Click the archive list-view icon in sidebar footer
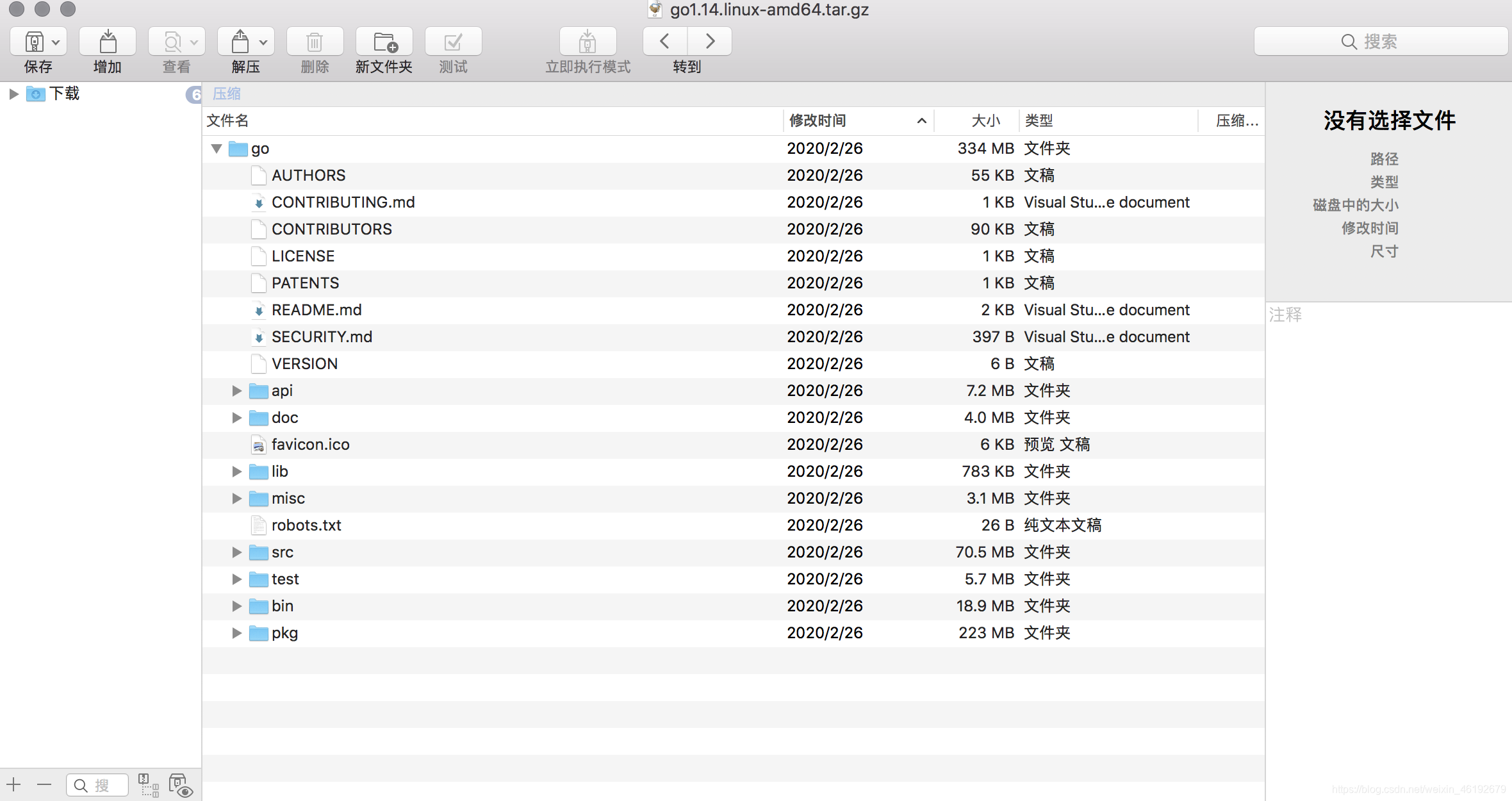 click(x=149, y=785)
